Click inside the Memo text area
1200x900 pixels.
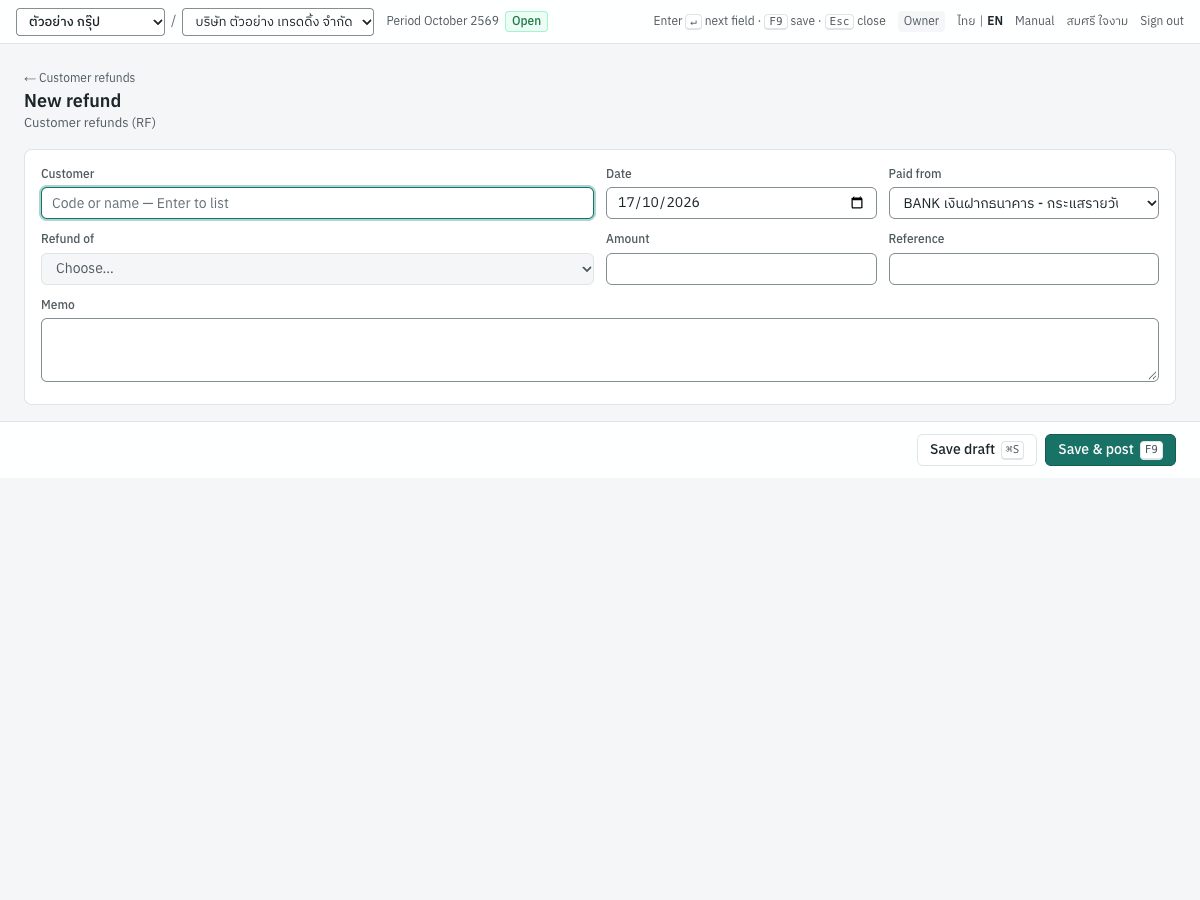600,350
